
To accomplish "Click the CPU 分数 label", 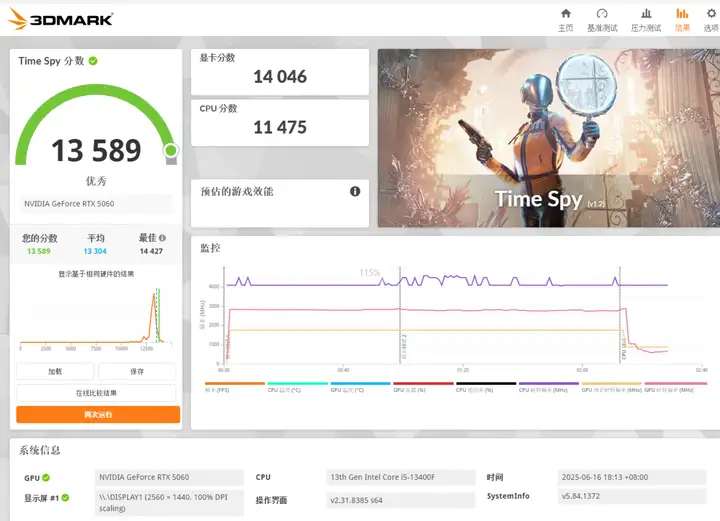I will 218,108.
